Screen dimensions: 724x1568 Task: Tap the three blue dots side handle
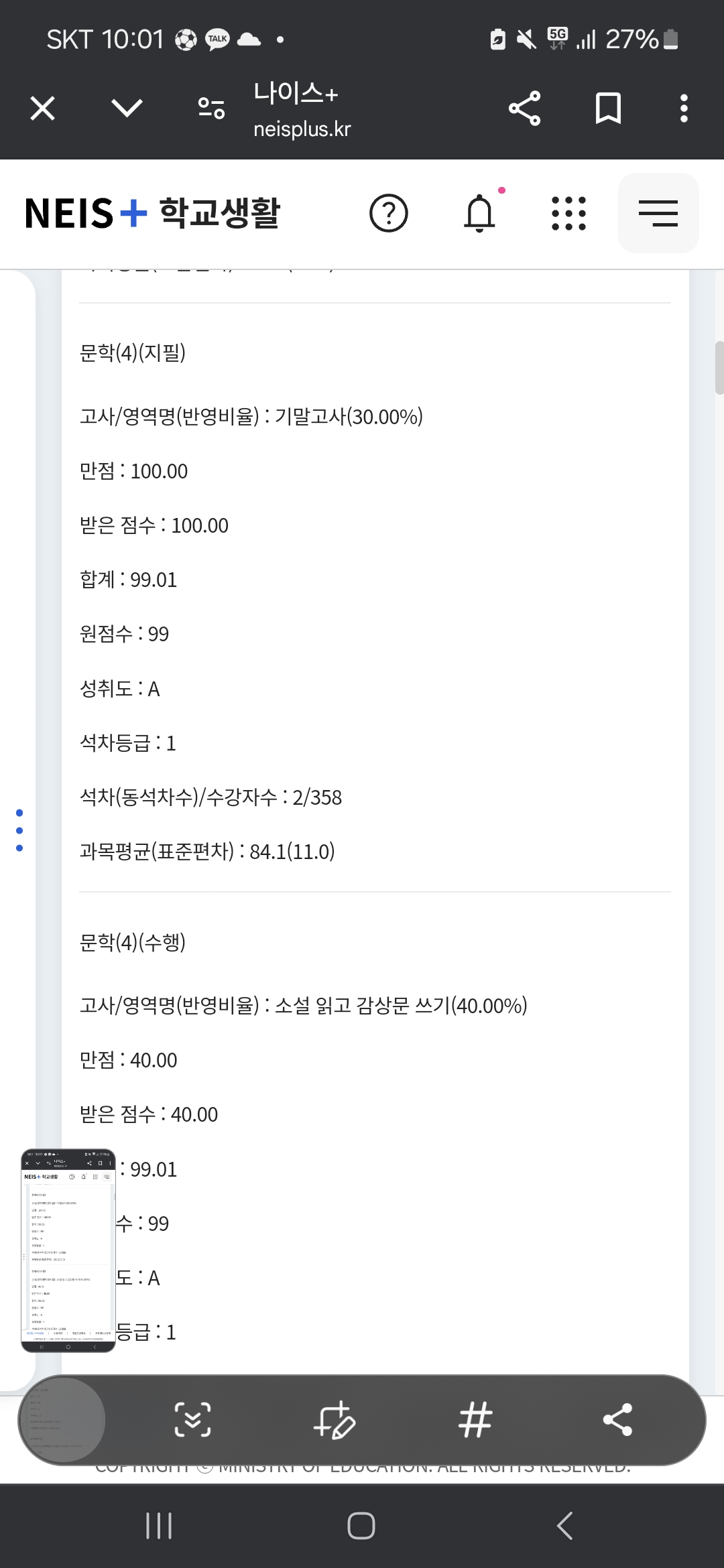[x=19, y=830]
